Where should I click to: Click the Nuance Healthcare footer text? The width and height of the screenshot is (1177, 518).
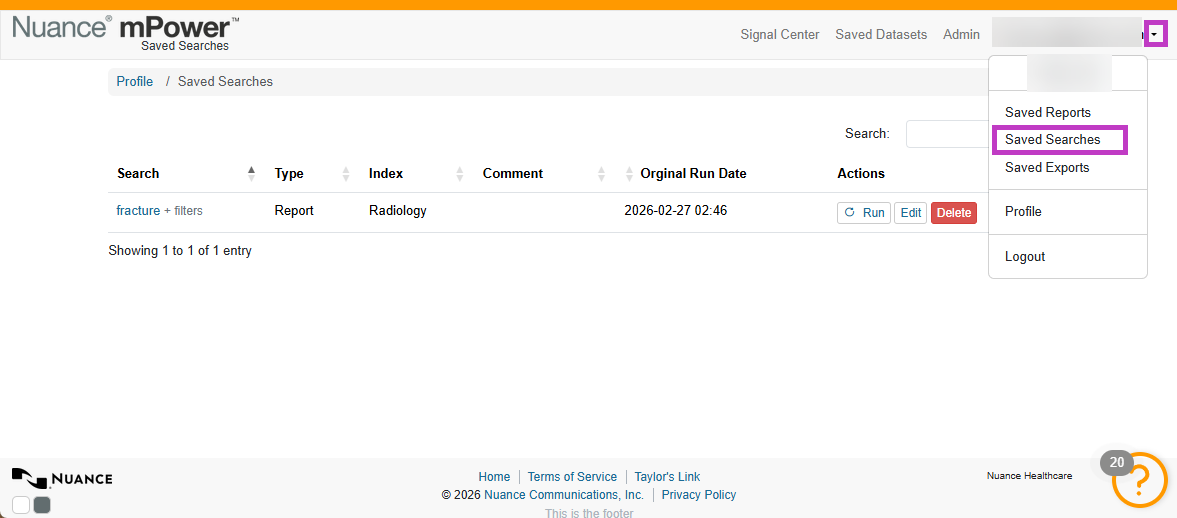coord(1029,476)
